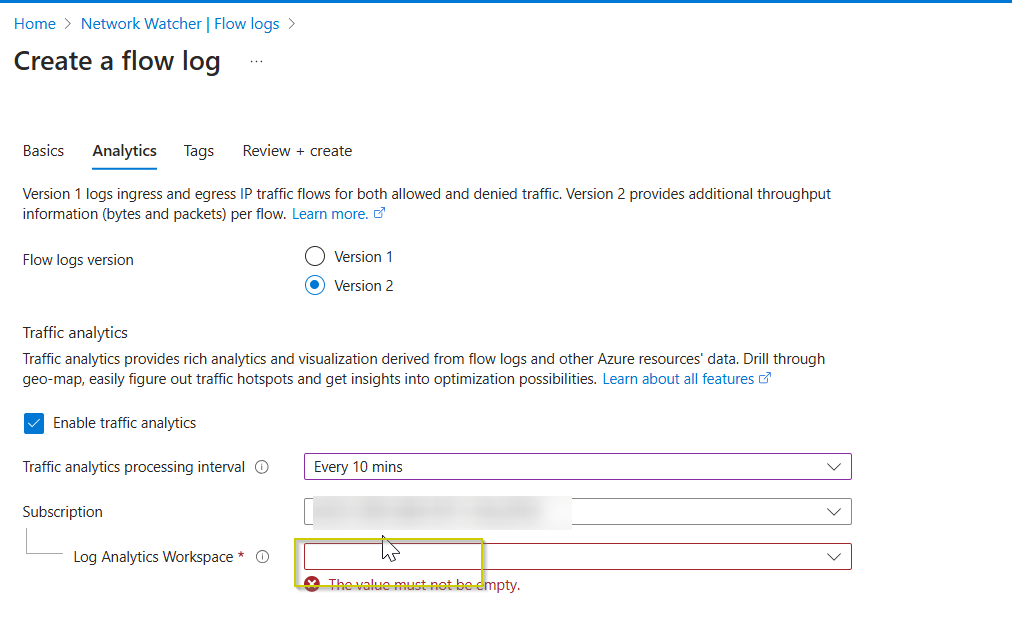Viewport: 1012px width, 638px height.
Task: Open the Subscription dropdown
Action: click(x=577, y=512)
